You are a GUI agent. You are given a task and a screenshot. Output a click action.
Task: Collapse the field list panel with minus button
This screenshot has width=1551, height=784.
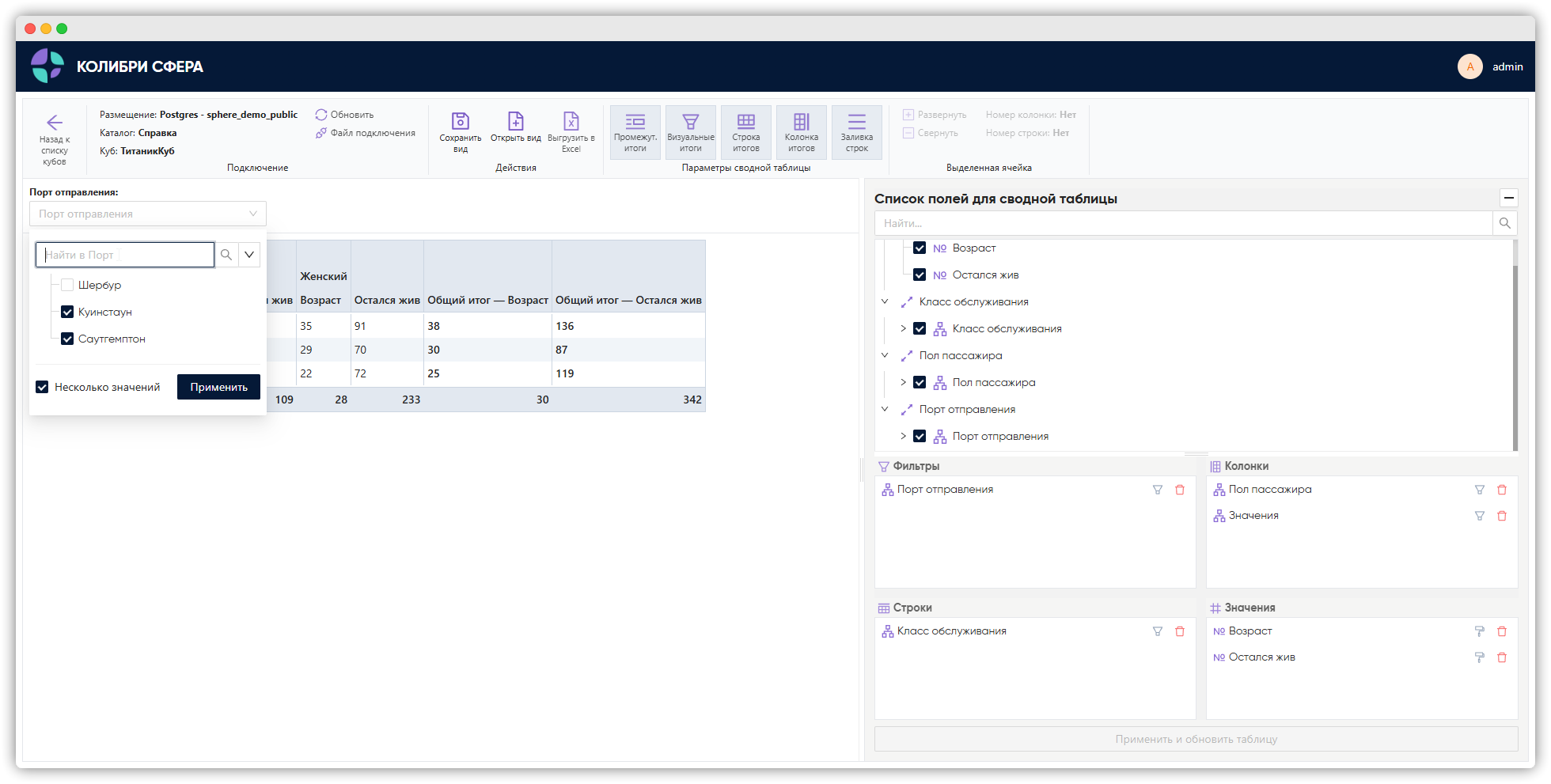(1509, 198)
